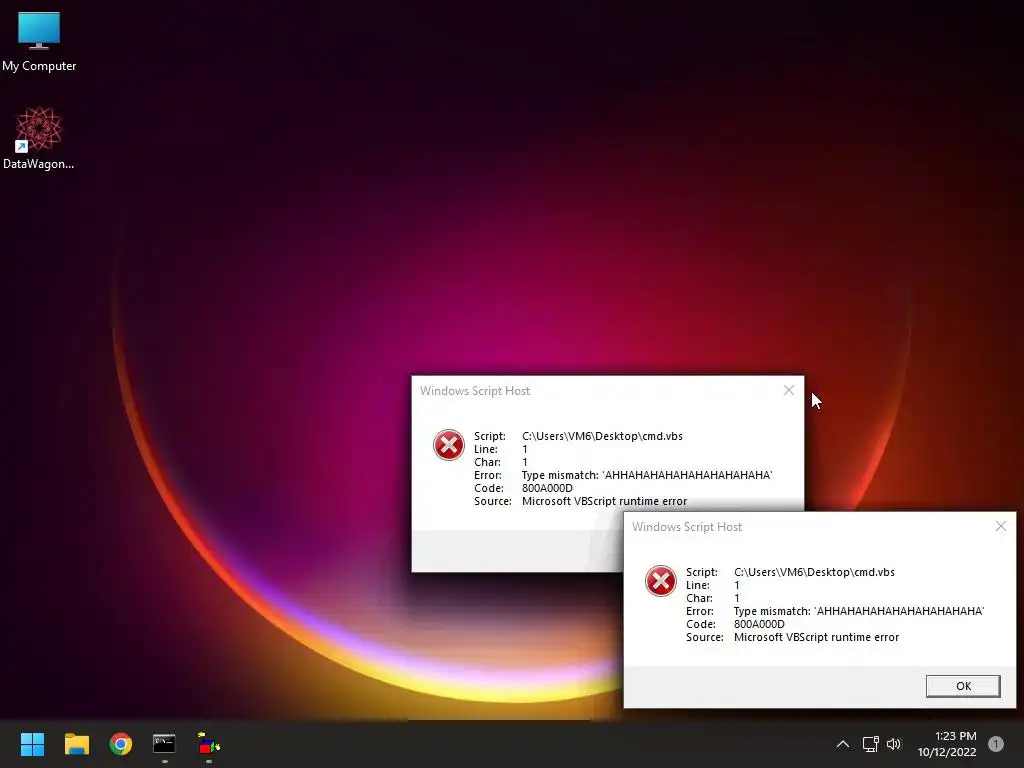Click the script path in the back dialog

click(x=602, y=436)
